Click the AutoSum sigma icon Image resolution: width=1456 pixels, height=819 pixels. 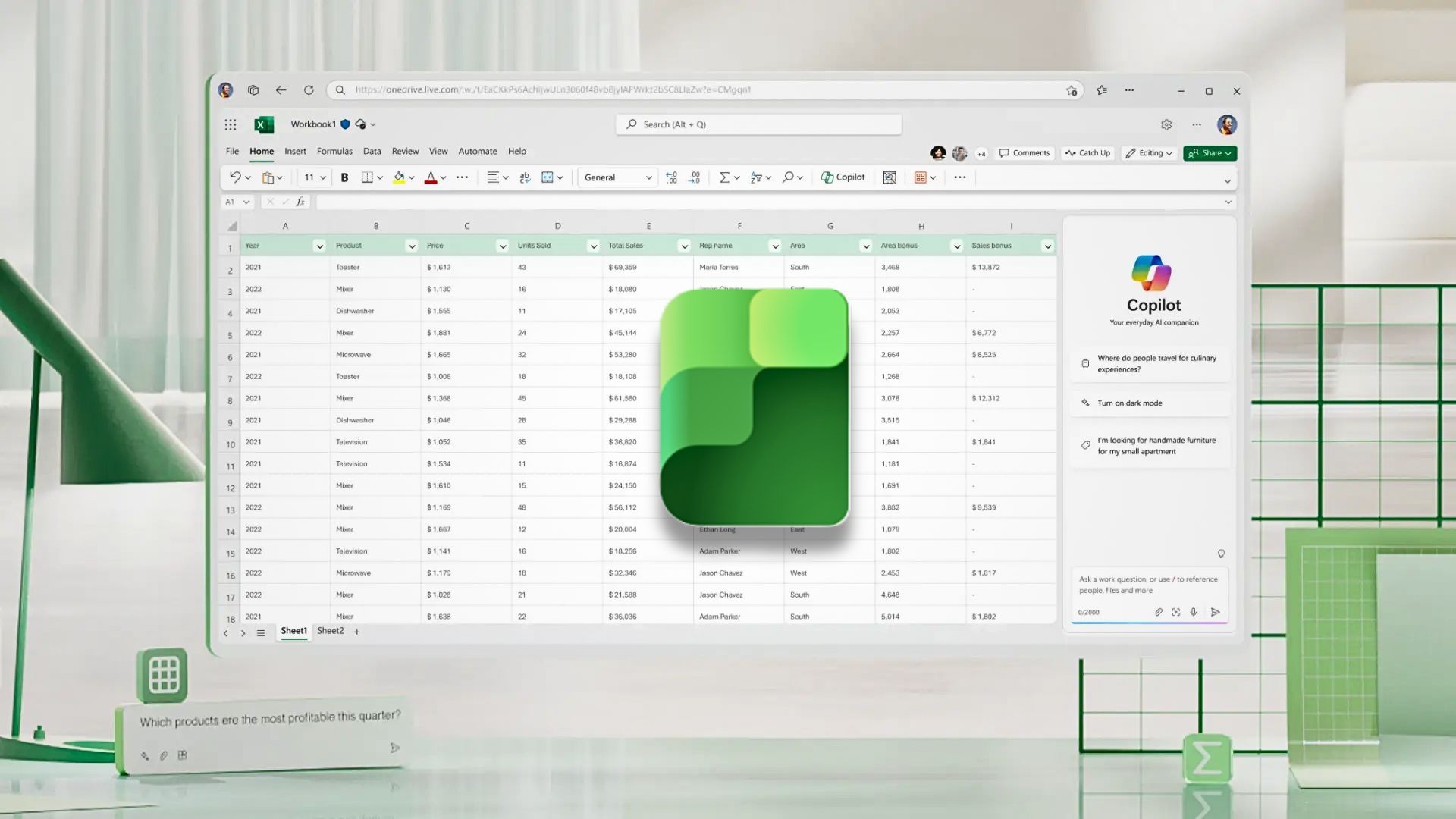coord(724,177)
